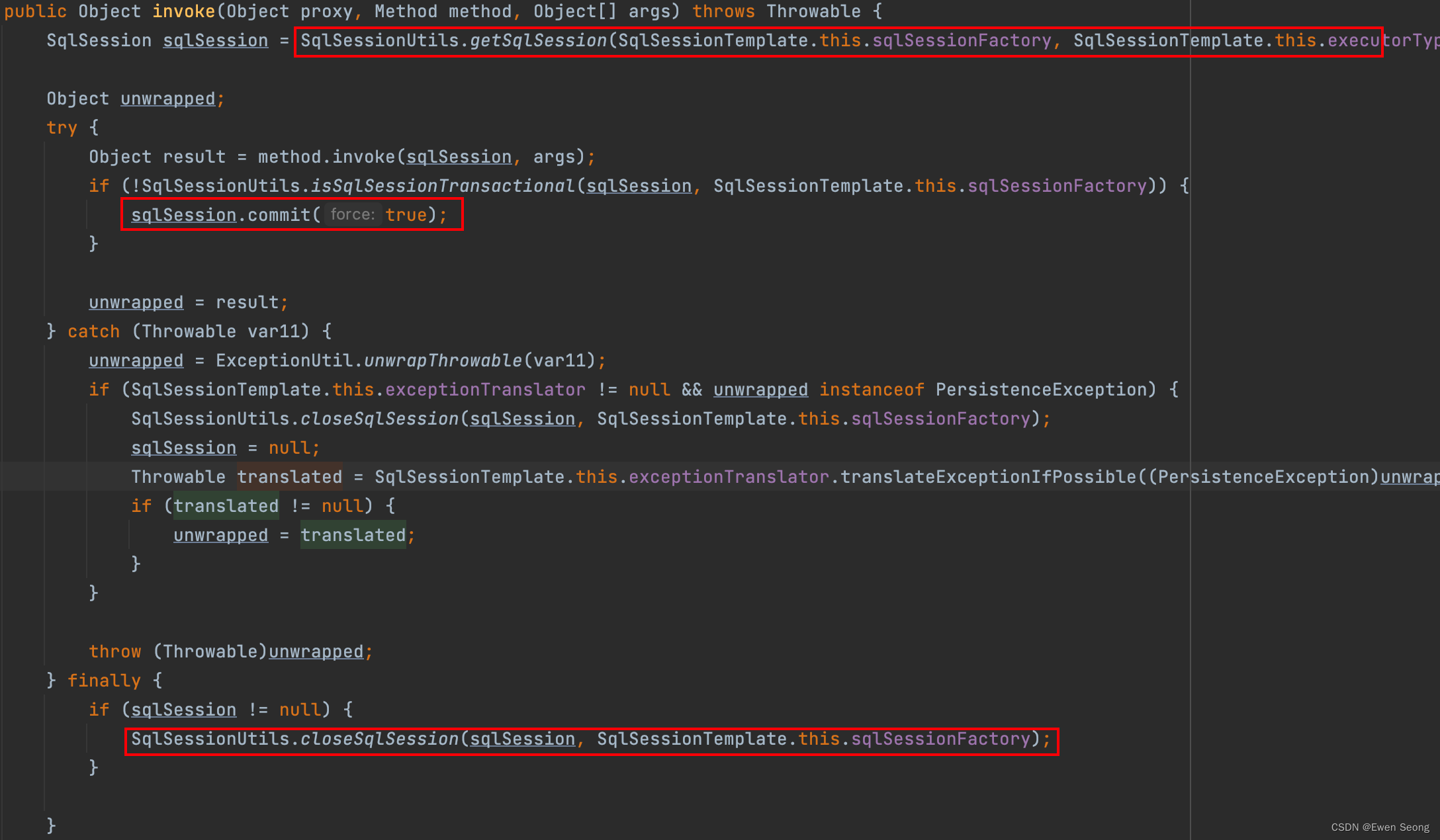Image resolution: width=1440 pixels, height=840 pixels.
Task: Click unwrapThrowable method call
Action: pyautogui.click(x=443, y=360)
